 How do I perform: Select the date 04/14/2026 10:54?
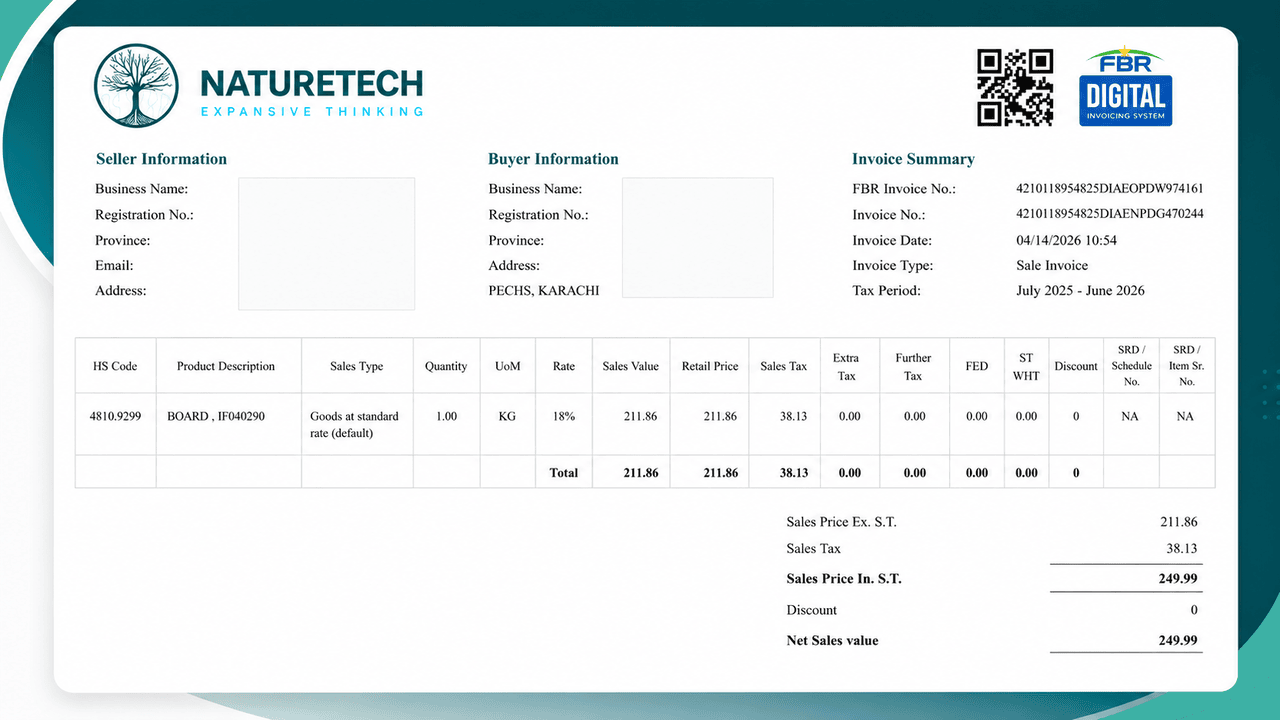tap(1066, 240)
